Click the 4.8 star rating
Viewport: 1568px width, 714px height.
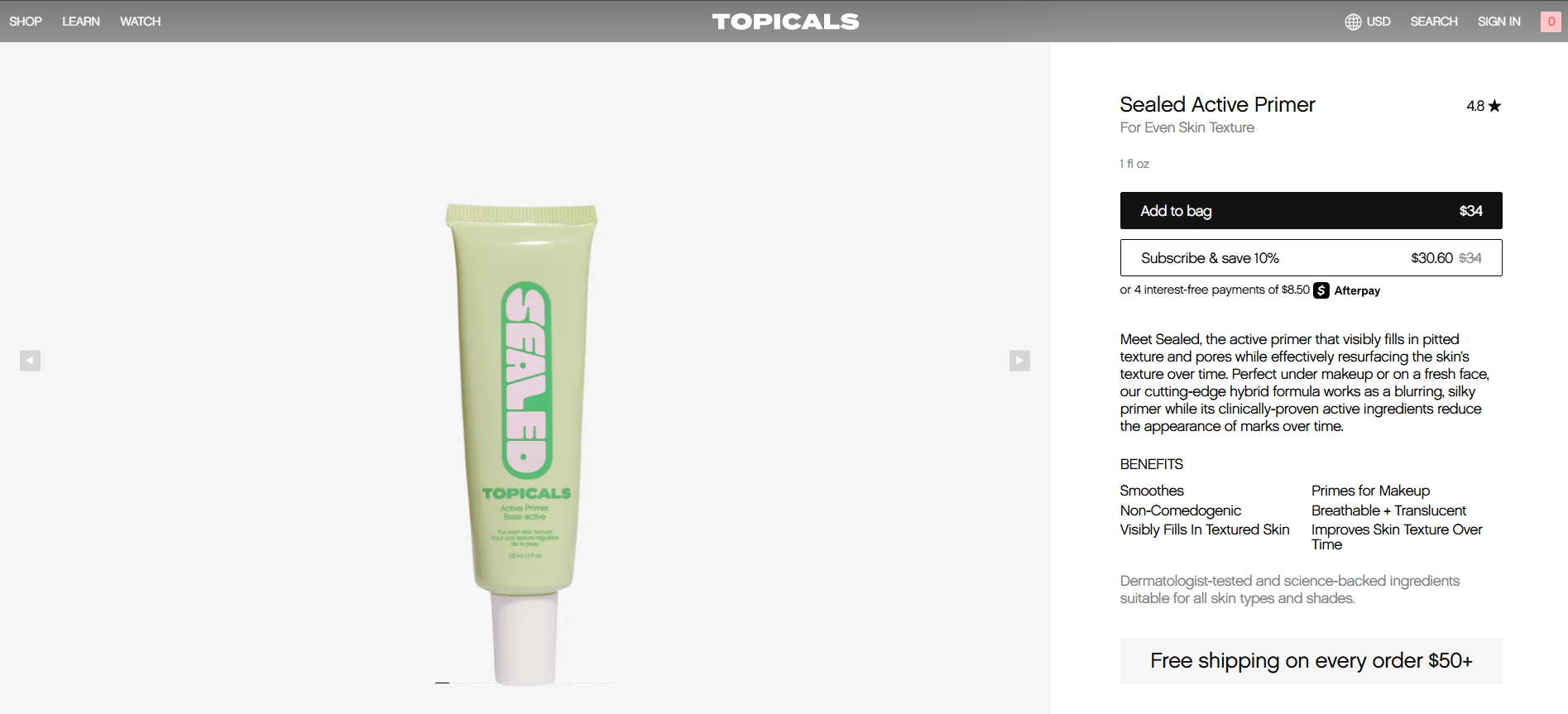(1484, 106)
